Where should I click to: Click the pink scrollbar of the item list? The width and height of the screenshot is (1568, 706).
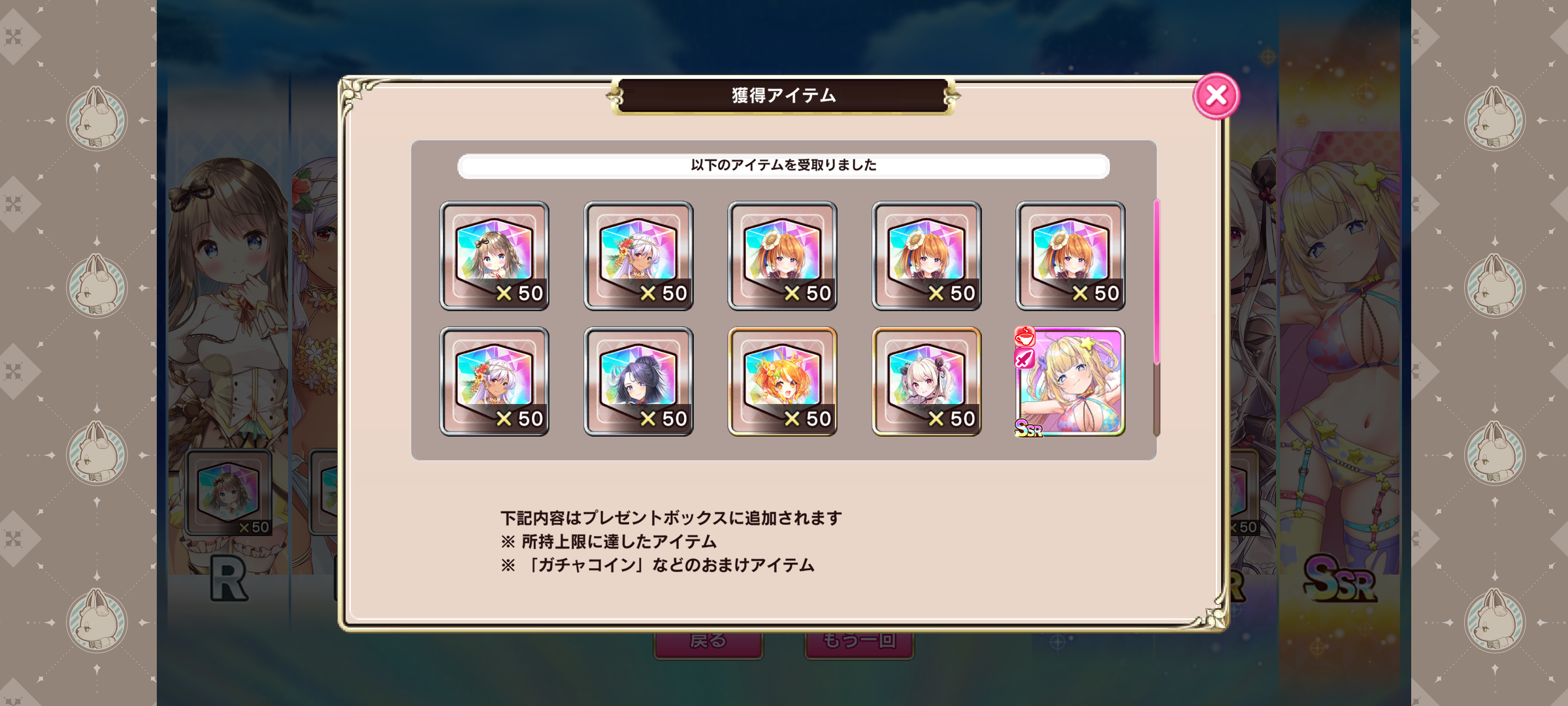(1156, 282)
